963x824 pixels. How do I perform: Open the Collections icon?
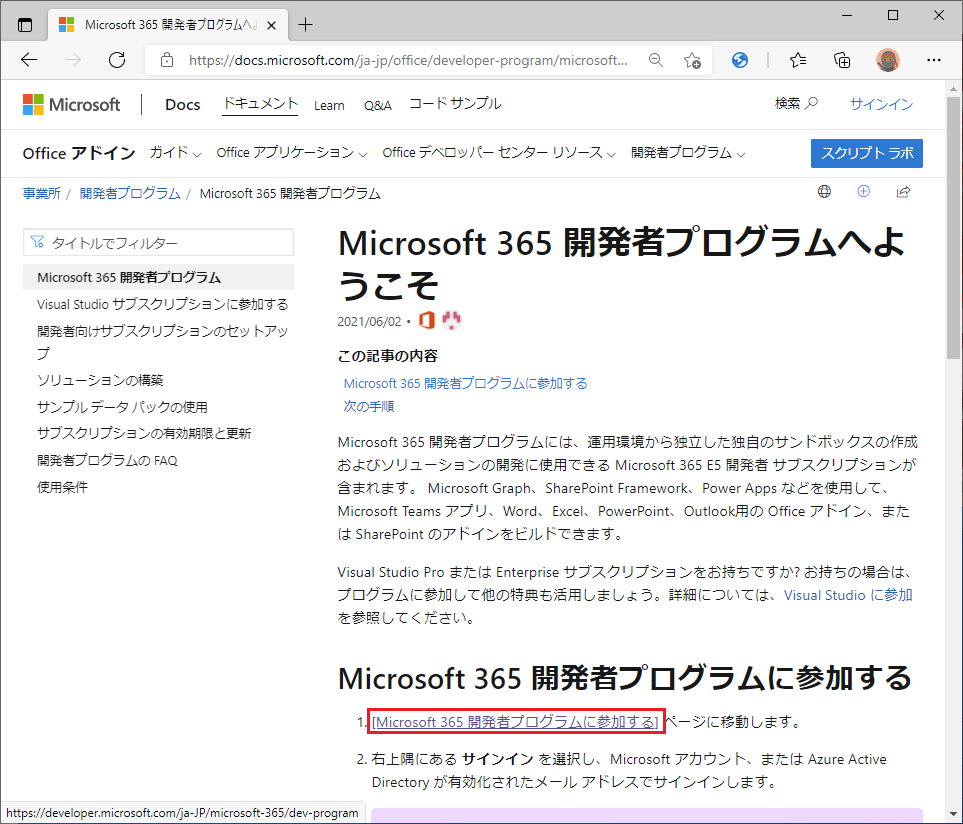pos(842,60)
